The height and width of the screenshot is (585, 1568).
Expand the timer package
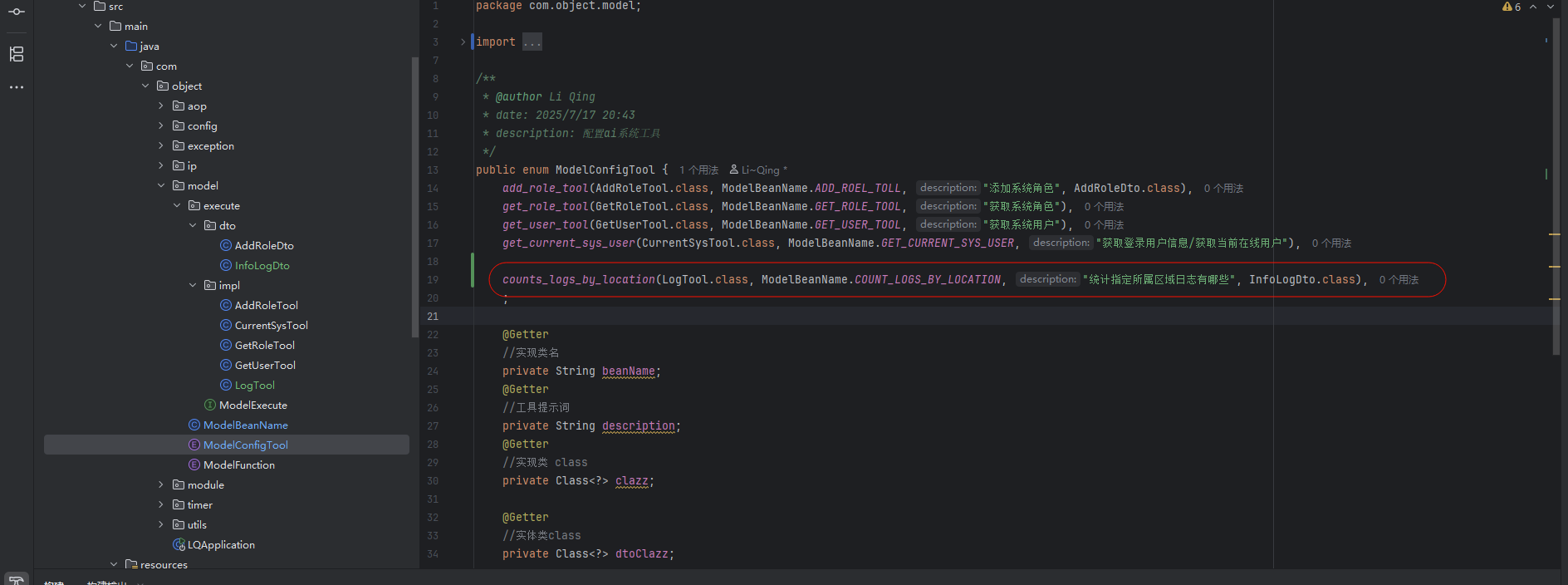(x=161, y=505)
